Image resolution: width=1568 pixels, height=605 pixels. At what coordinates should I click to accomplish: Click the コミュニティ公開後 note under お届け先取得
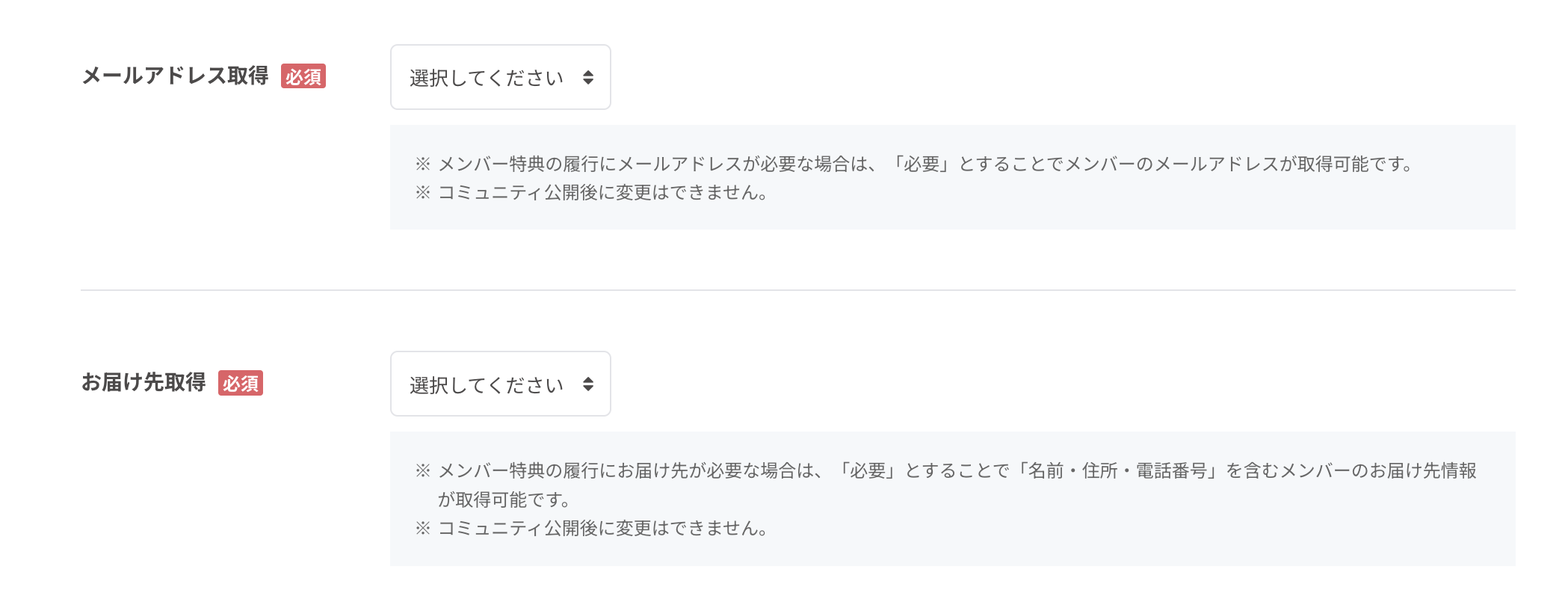(x=602, y=528)
